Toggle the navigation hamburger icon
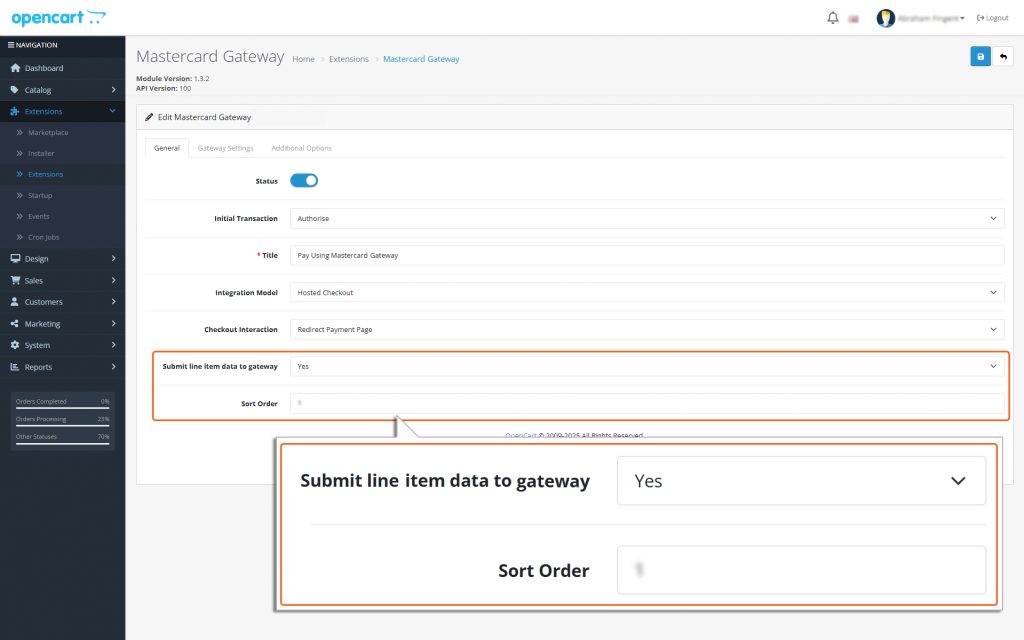The height and width of the screenshot is (640, 1024). (10, 45)
